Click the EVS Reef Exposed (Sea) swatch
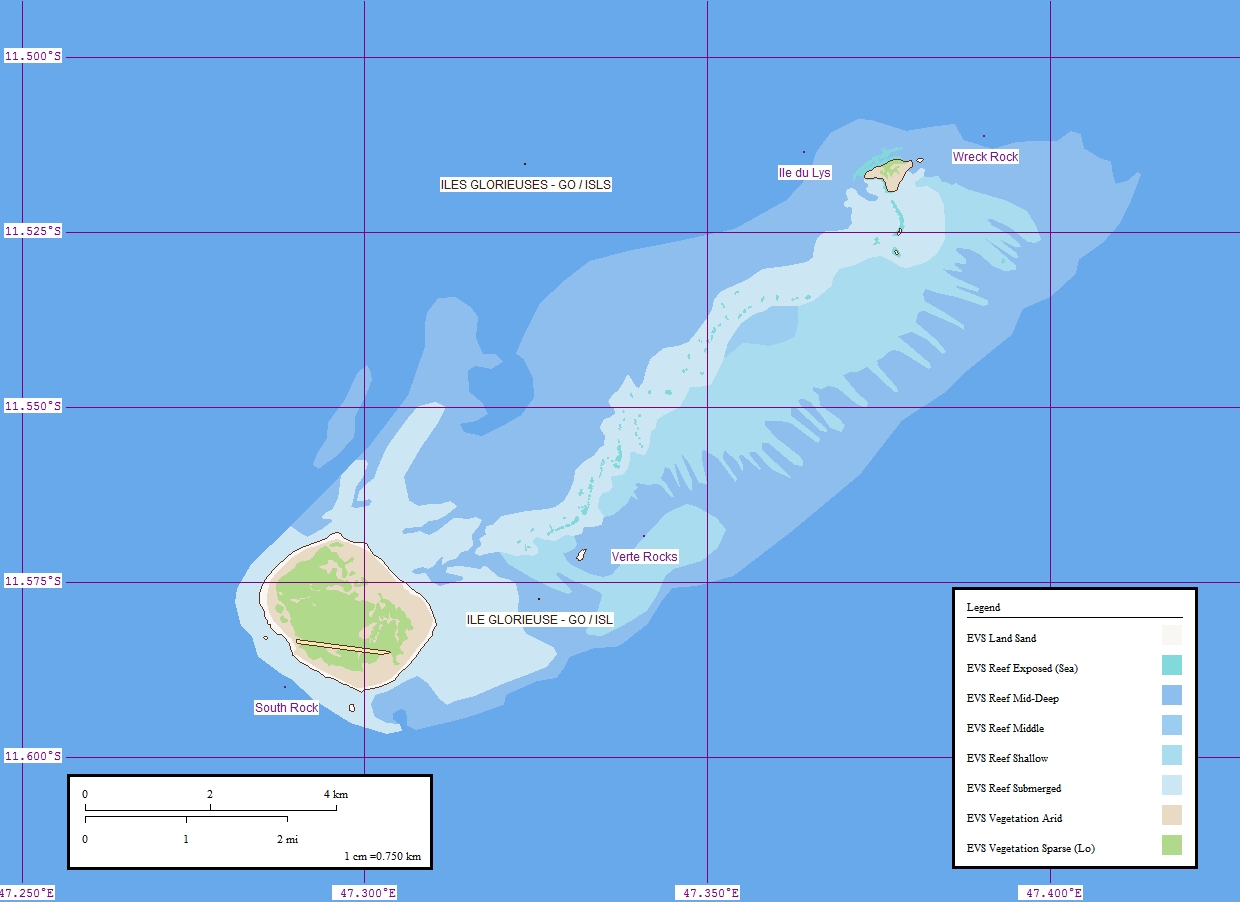1240x902 pixels. [1172, 665]
